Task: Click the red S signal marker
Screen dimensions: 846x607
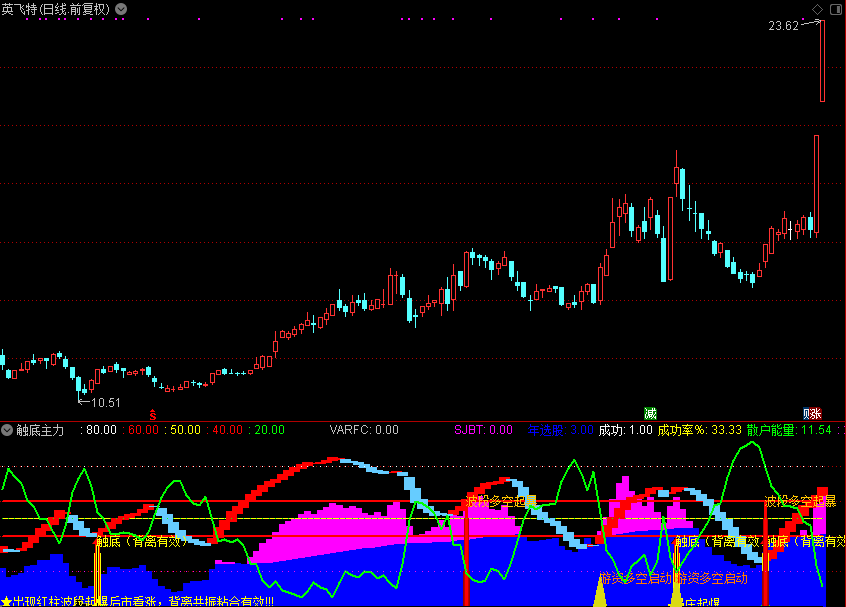Action: 153,414
